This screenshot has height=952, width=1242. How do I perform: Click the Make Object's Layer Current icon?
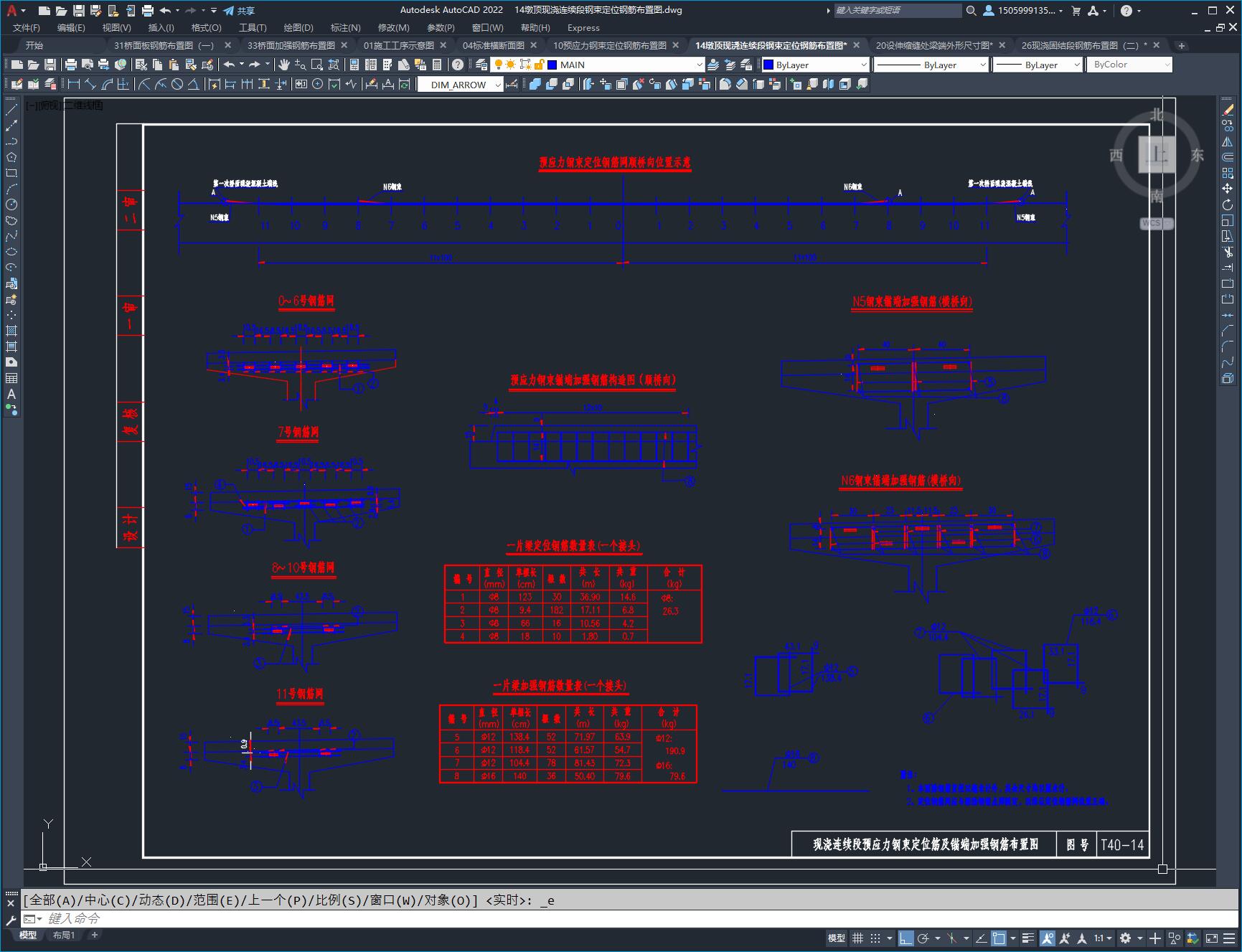pos(713,65)
